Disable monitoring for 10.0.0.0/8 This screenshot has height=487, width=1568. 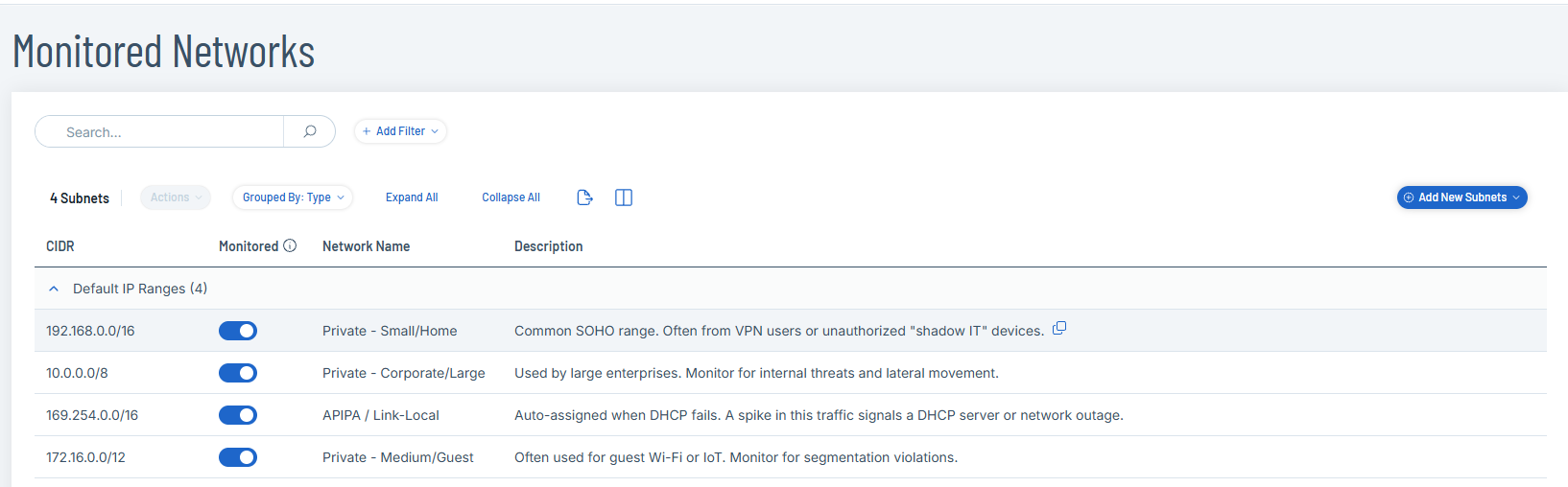tap(238, 373)
